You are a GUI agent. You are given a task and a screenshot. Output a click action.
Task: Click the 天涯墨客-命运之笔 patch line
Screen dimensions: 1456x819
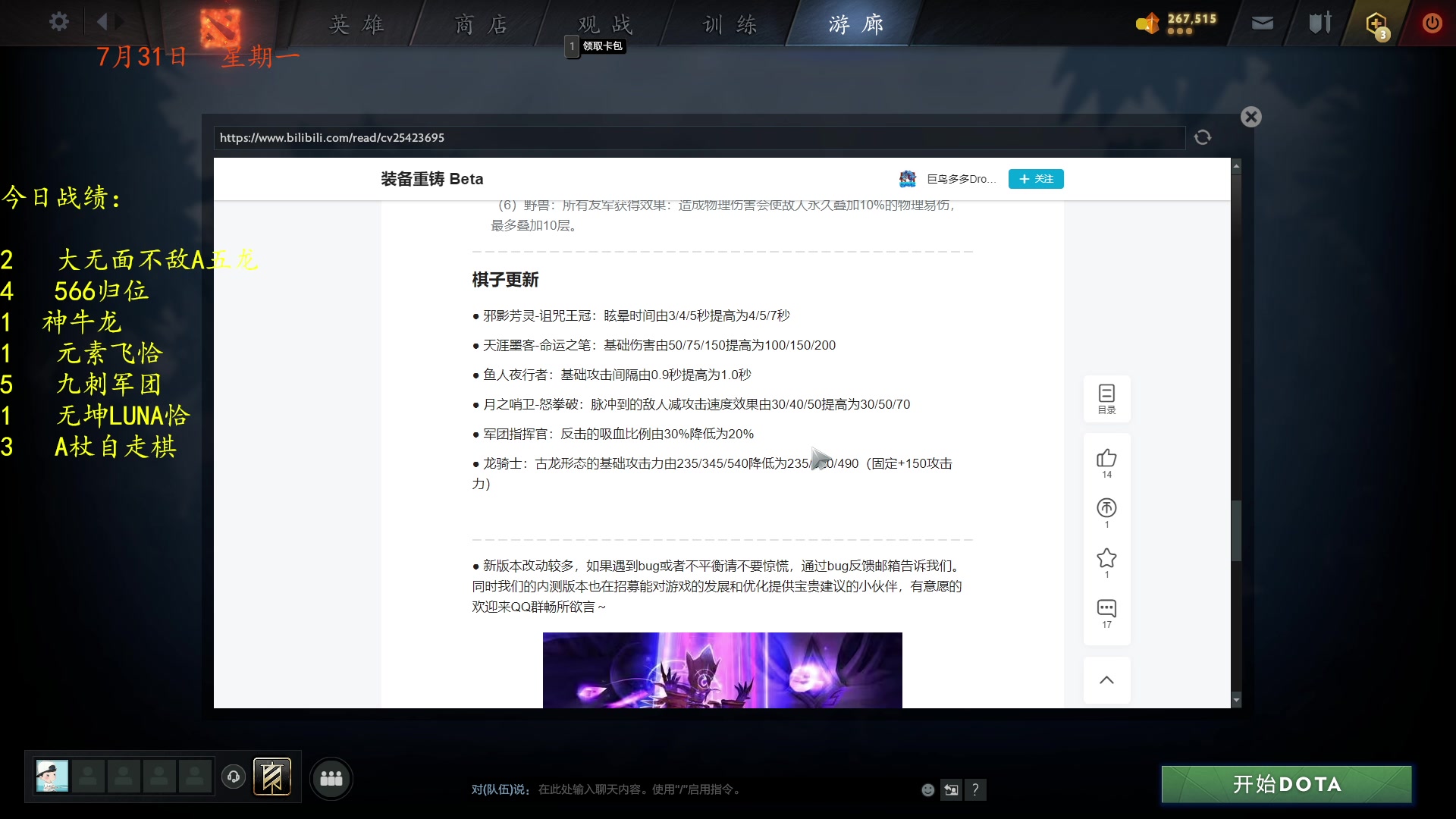pyautogui.click(x=654, y=345)
